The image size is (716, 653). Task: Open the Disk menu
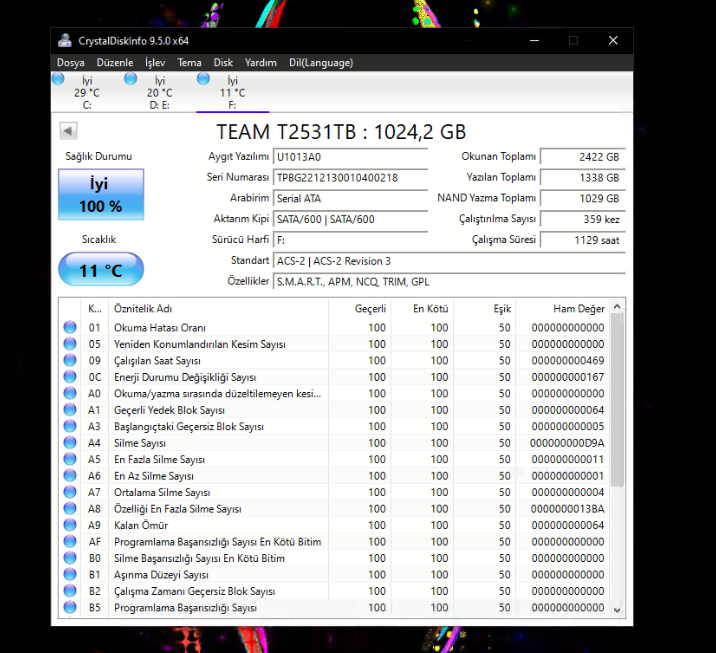223,63
